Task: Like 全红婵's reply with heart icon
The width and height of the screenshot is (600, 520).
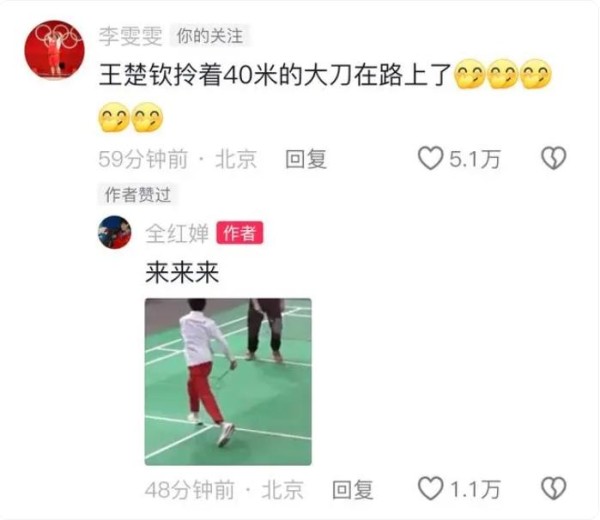Action: [430, 489]
